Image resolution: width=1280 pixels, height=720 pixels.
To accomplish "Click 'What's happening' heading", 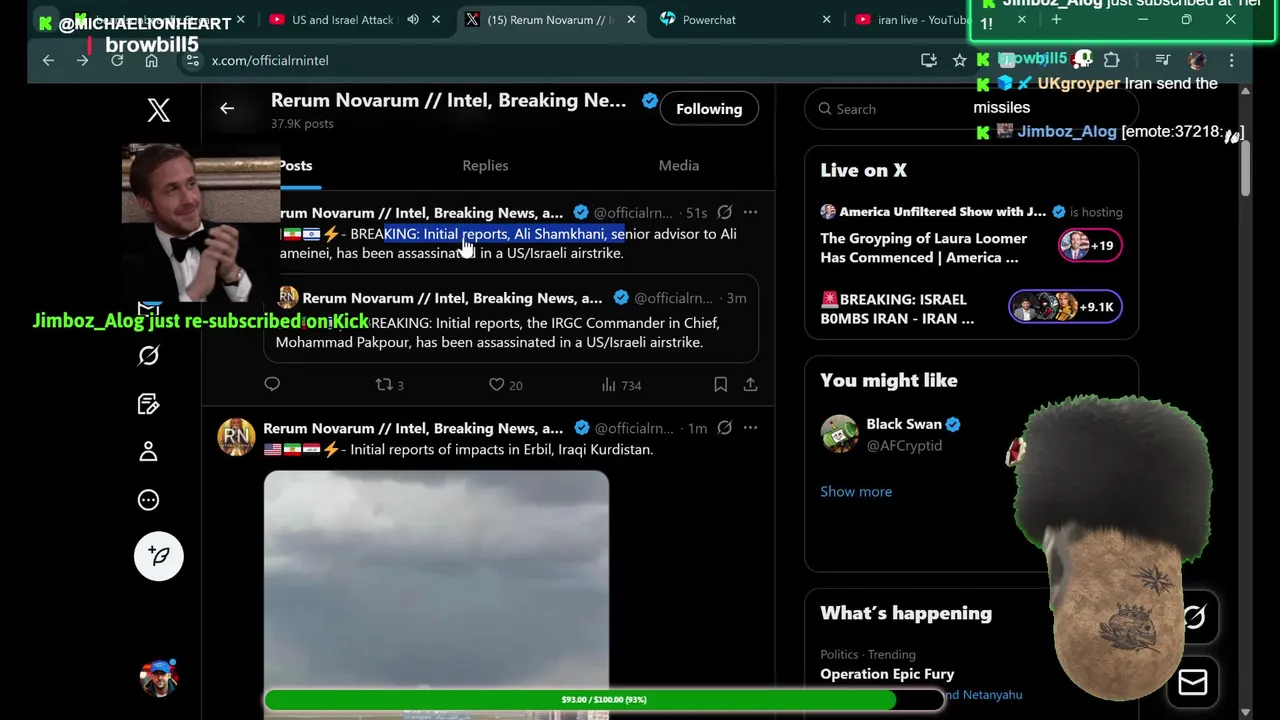I will click(906, 614).
